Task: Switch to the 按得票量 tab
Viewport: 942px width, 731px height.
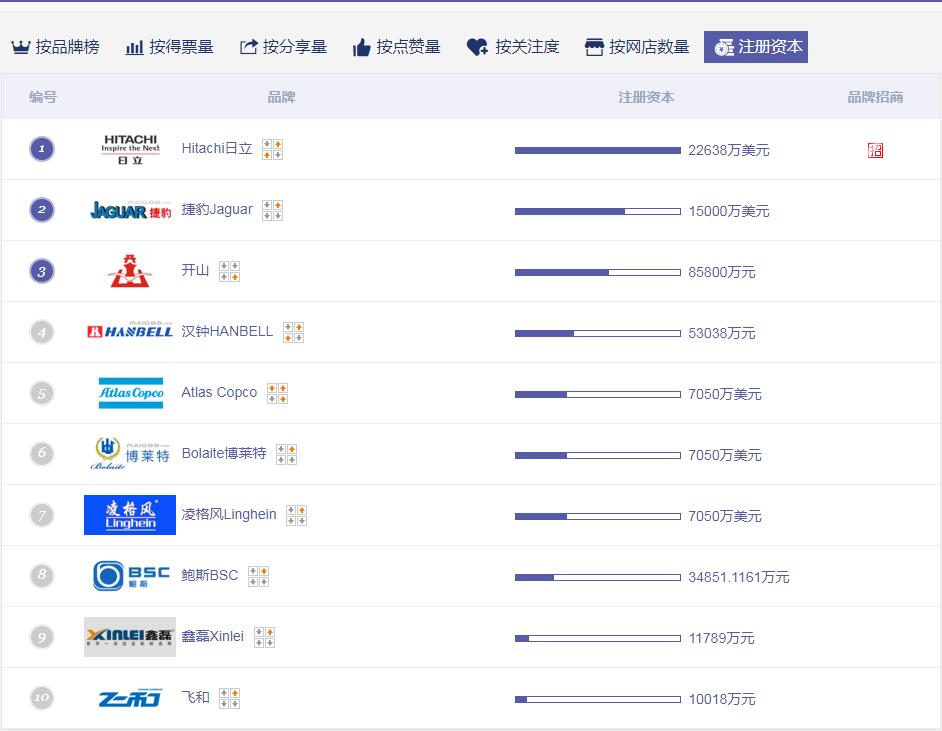Action: point(169,47)
